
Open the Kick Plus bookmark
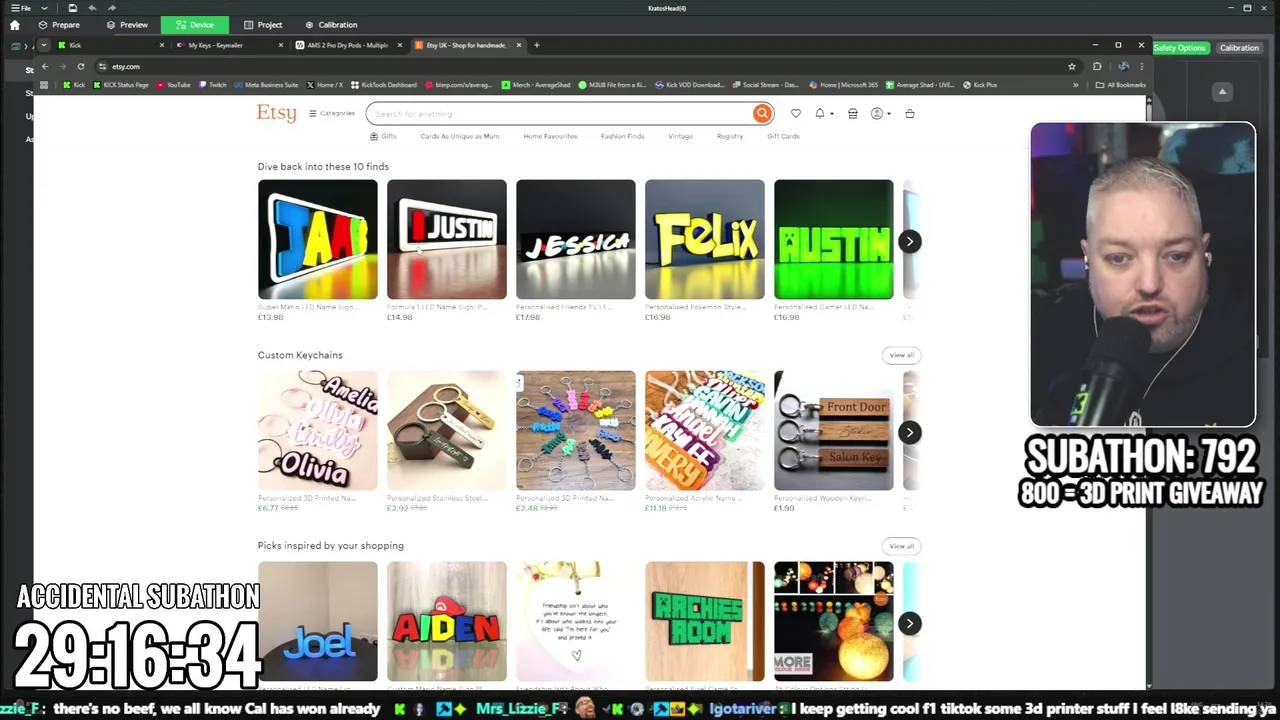point(980,85)
